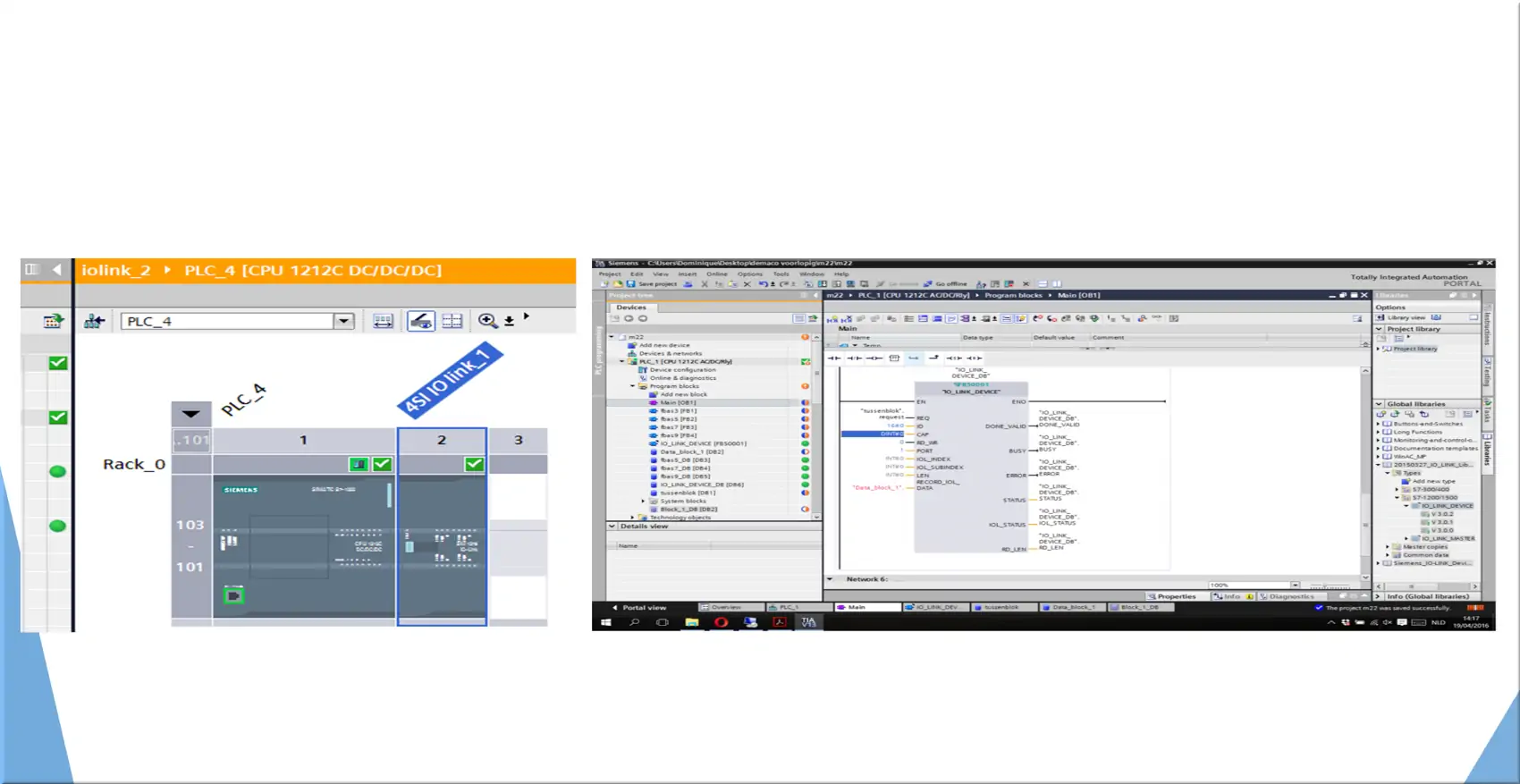Expand the System blocks folder
Screen dimensions: 1520x784
pyautogui.click(x=643, y=501)
